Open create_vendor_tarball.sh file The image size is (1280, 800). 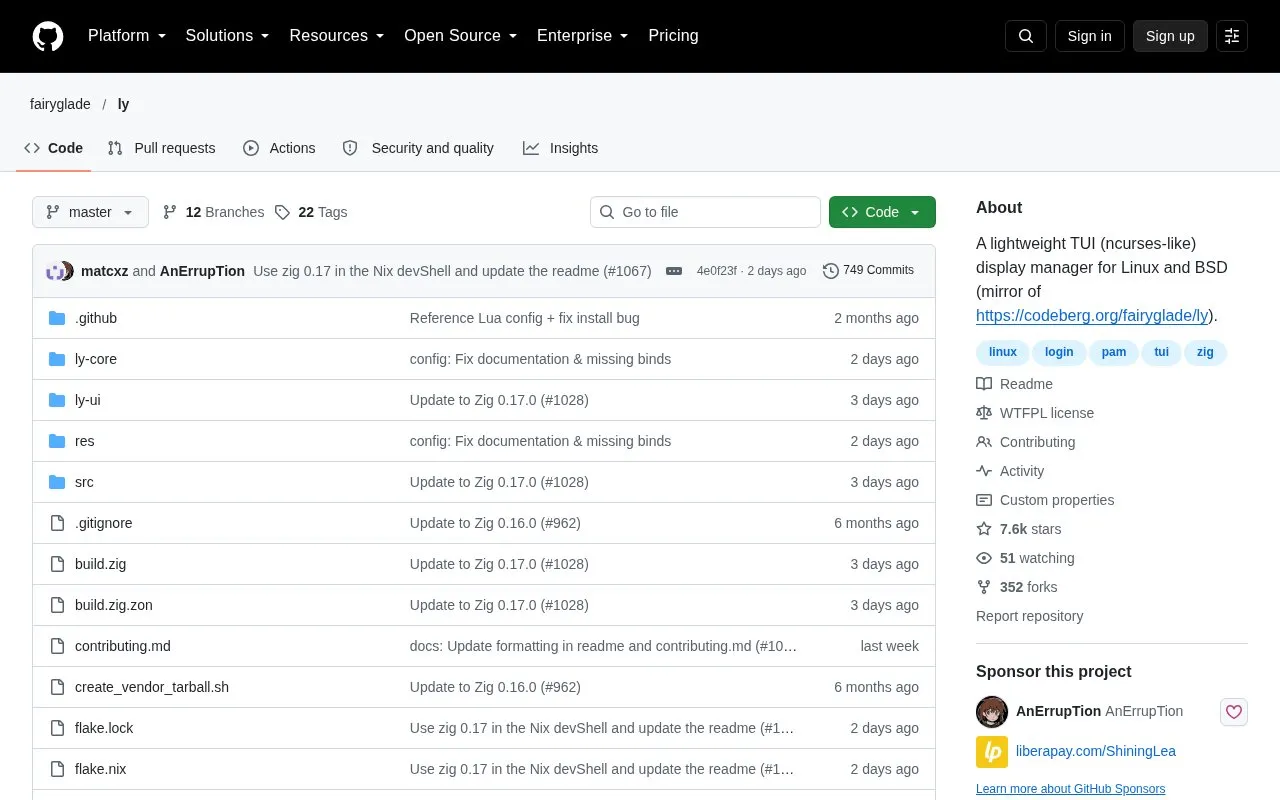152,687
